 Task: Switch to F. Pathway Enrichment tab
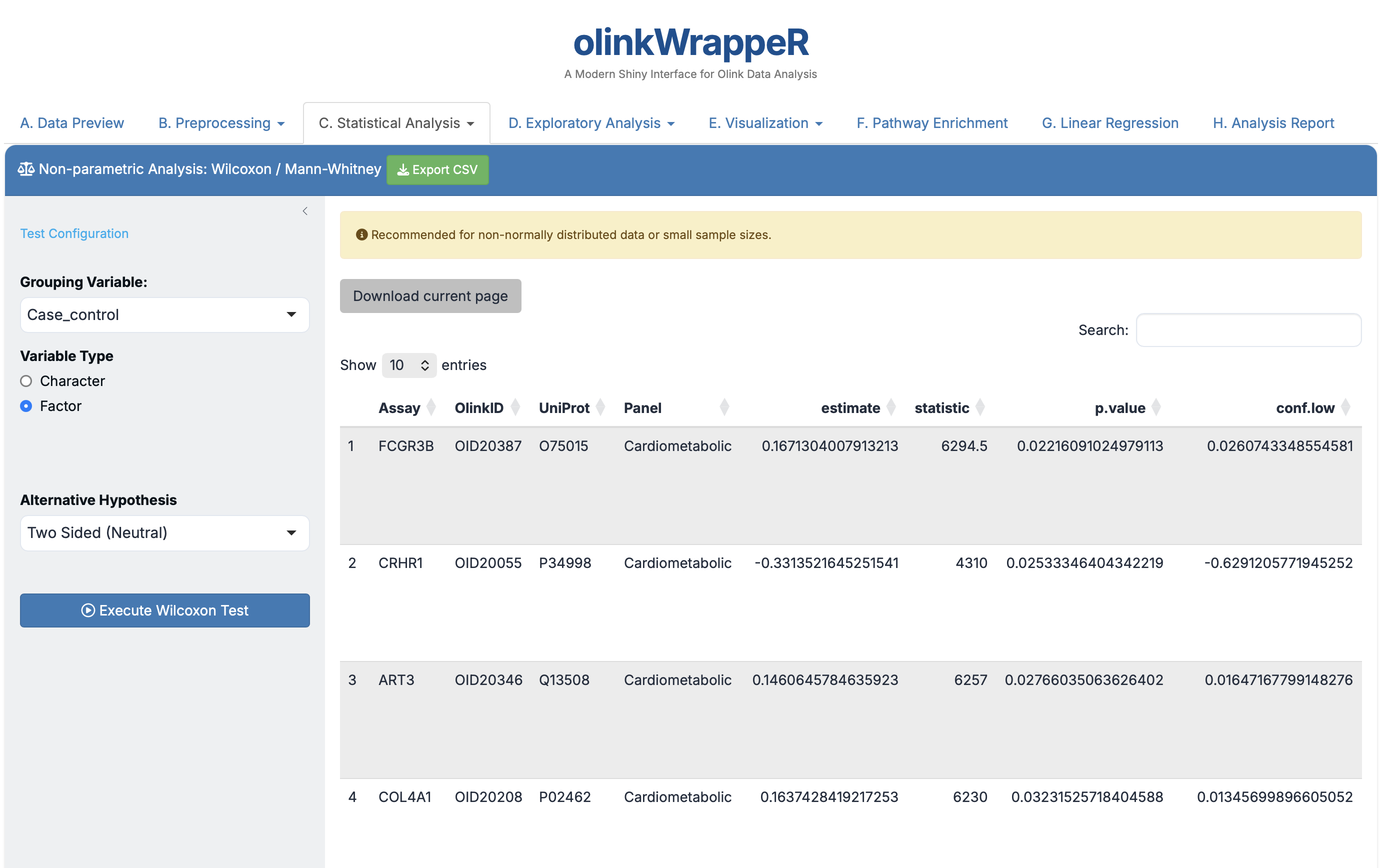click(931, 123)
